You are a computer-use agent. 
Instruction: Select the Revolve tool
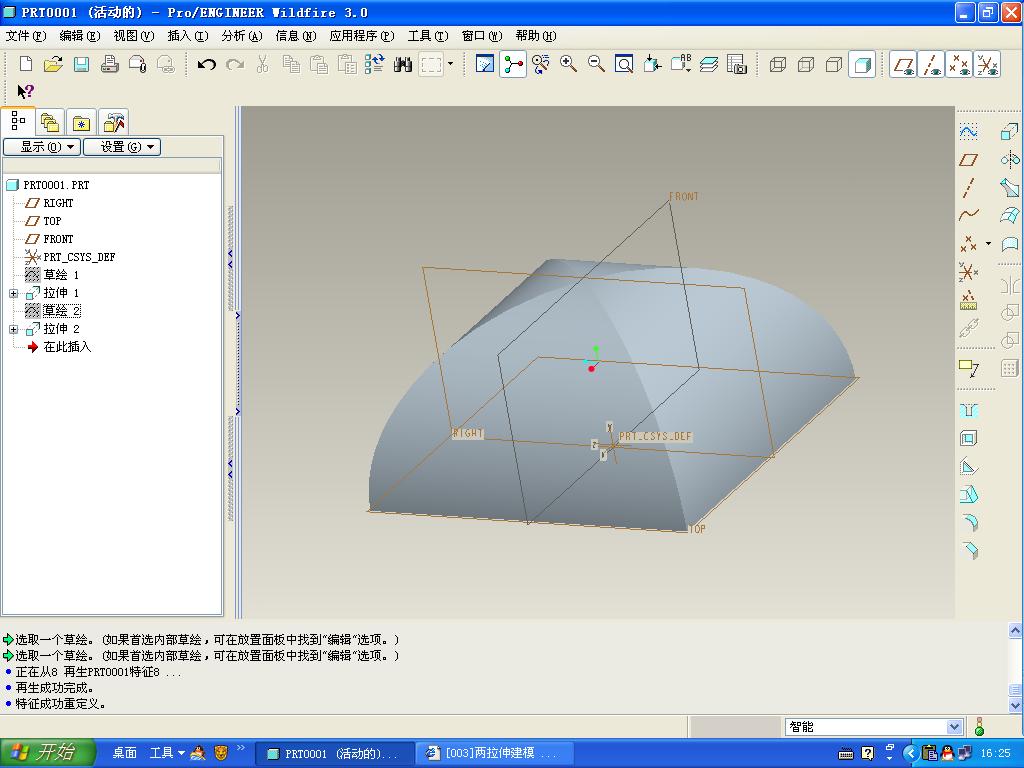coord(1010,159)
